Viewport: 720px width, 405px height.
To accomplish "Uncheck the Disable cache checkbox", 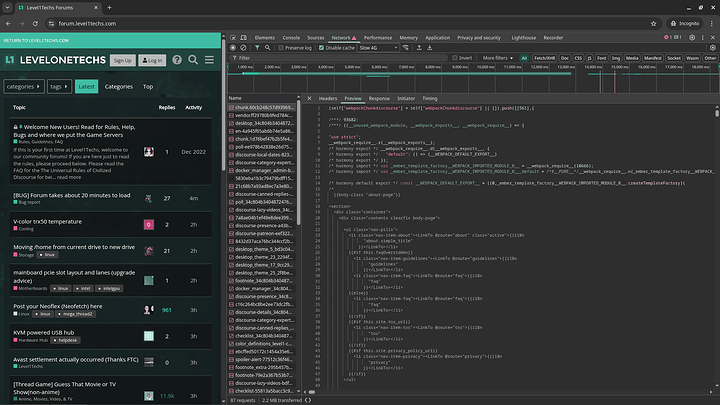I will (321, 47).
